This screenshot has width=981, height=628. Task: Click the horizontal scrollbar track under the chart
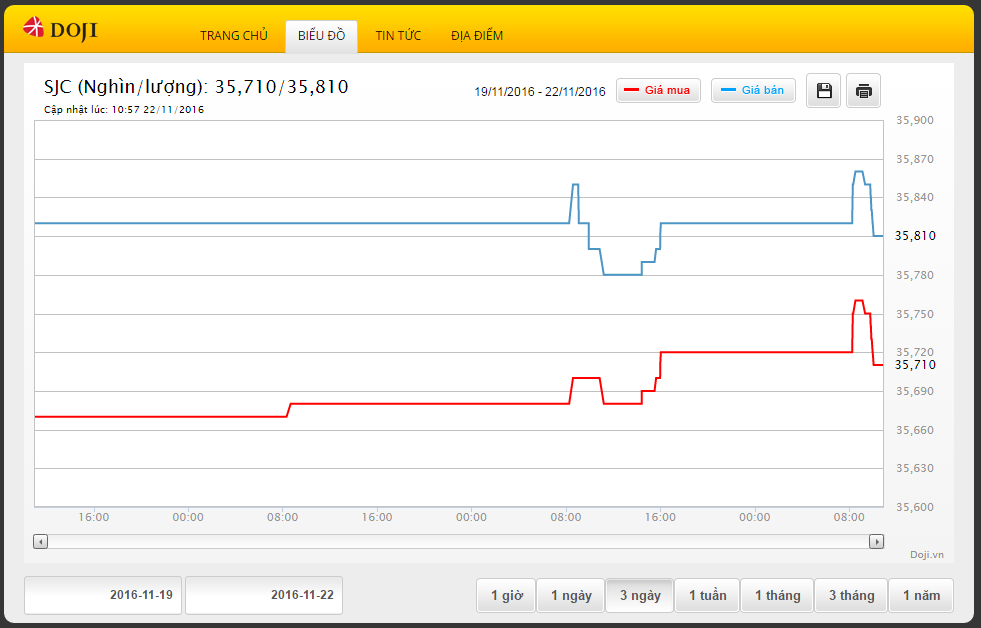[x=458, y=542]
